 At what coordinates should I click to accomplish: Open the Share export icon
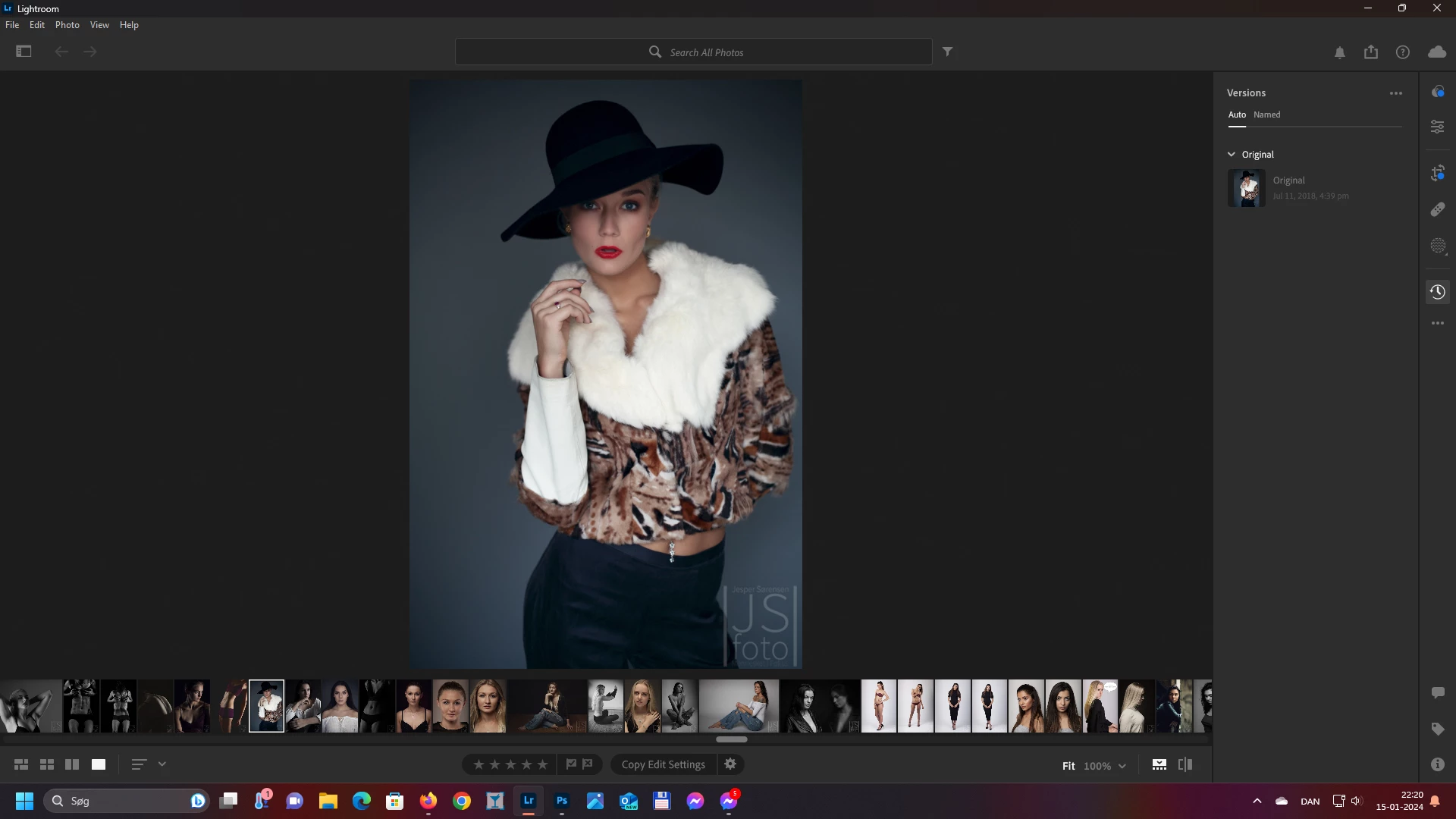(1370, 52)
